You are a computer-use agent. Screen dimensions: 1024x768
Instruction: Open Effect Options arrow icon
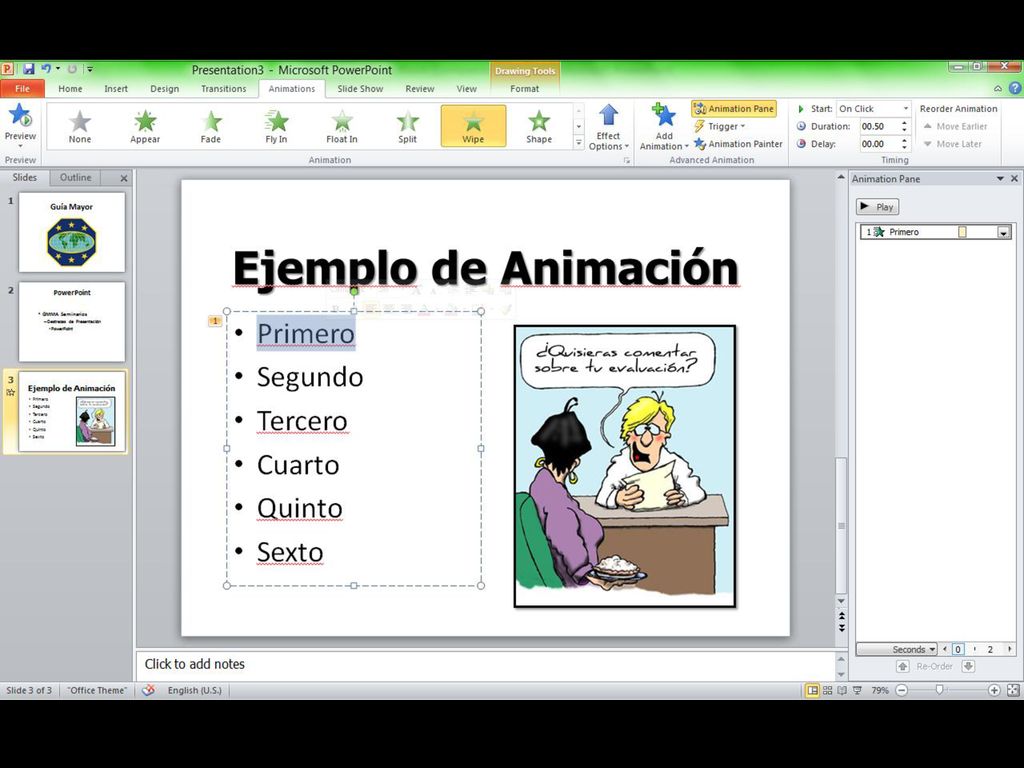pyautogui.click(x=609, y=115)
